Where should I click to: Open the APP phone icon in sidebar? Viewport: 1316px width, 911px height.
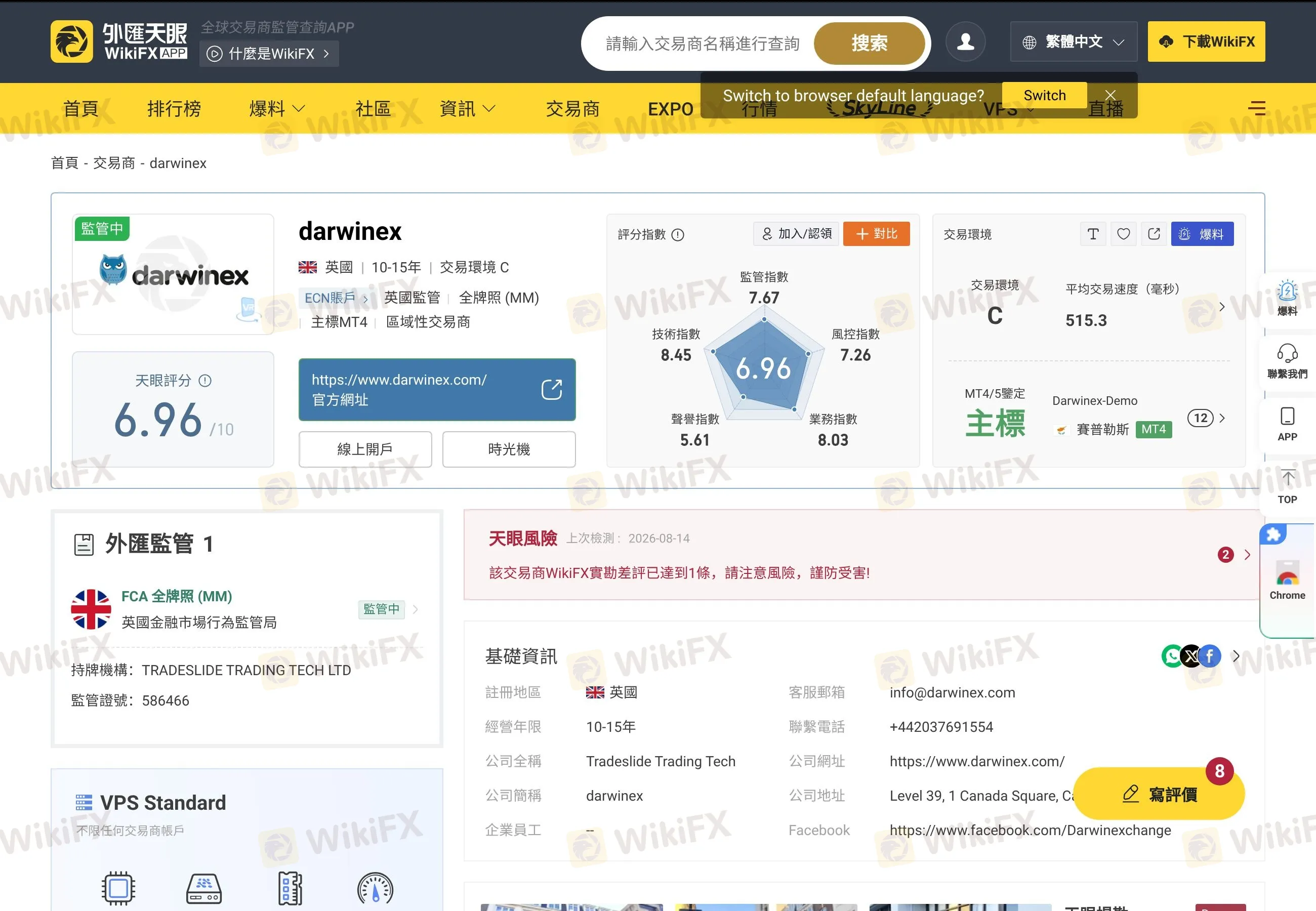click(x=1287, y=416)
